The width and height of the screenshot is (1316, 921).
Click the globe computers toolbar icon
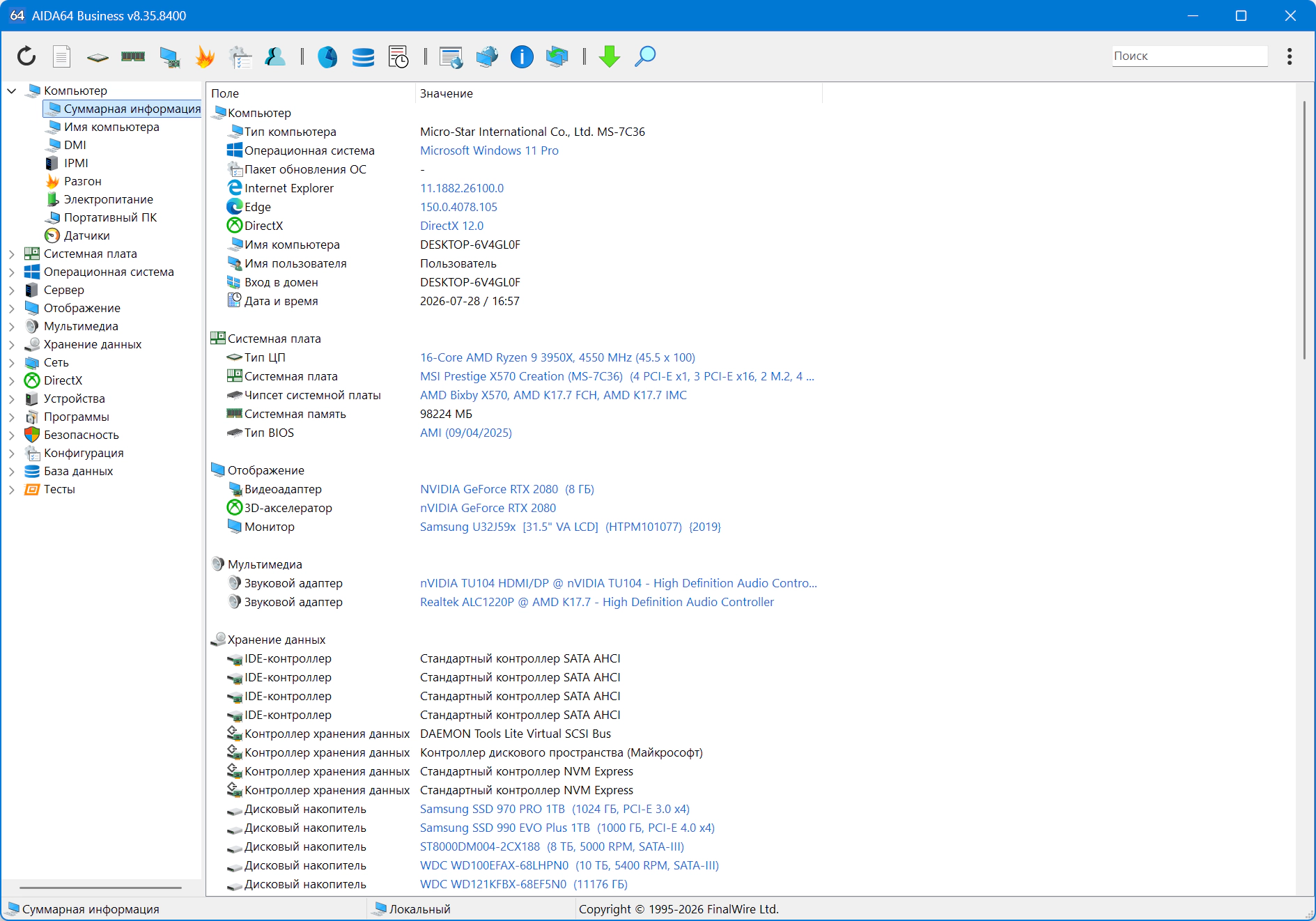[x=487, y=56]
